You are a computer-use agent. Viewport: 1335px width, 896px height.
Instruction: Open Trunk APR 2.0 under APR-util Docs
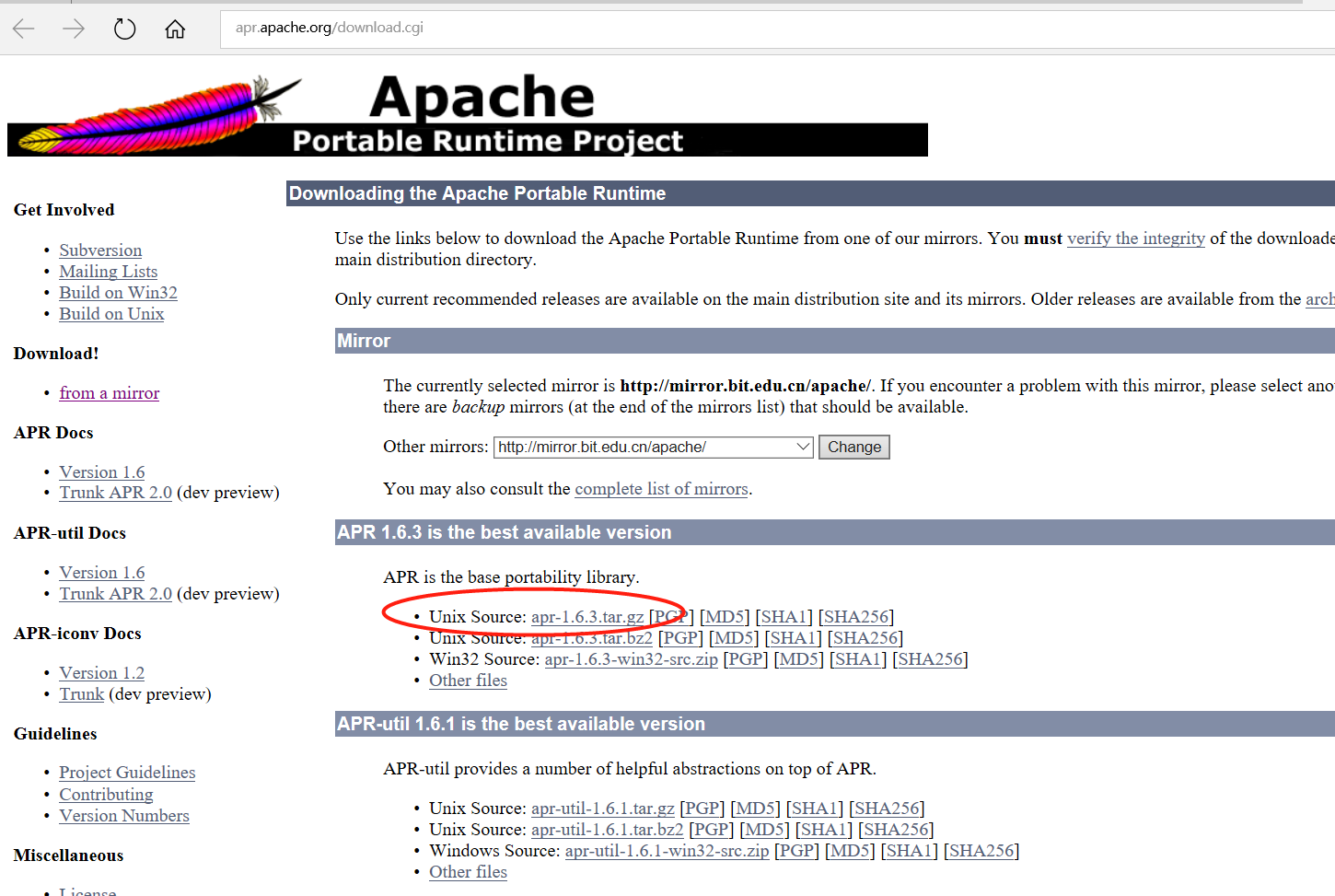click(116, 594)
